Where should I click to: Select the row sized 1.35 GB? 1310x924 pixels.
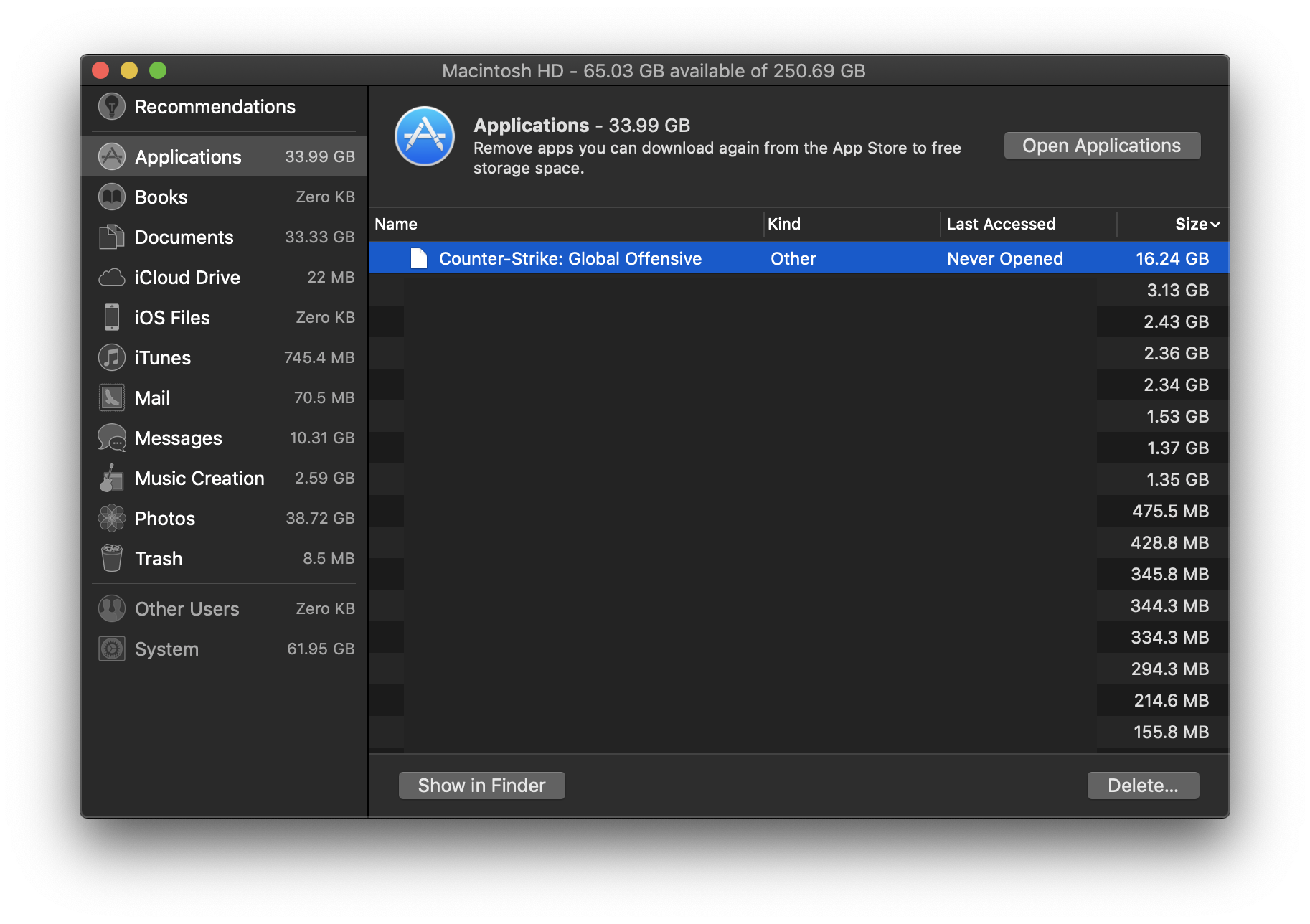coord(798,479)
